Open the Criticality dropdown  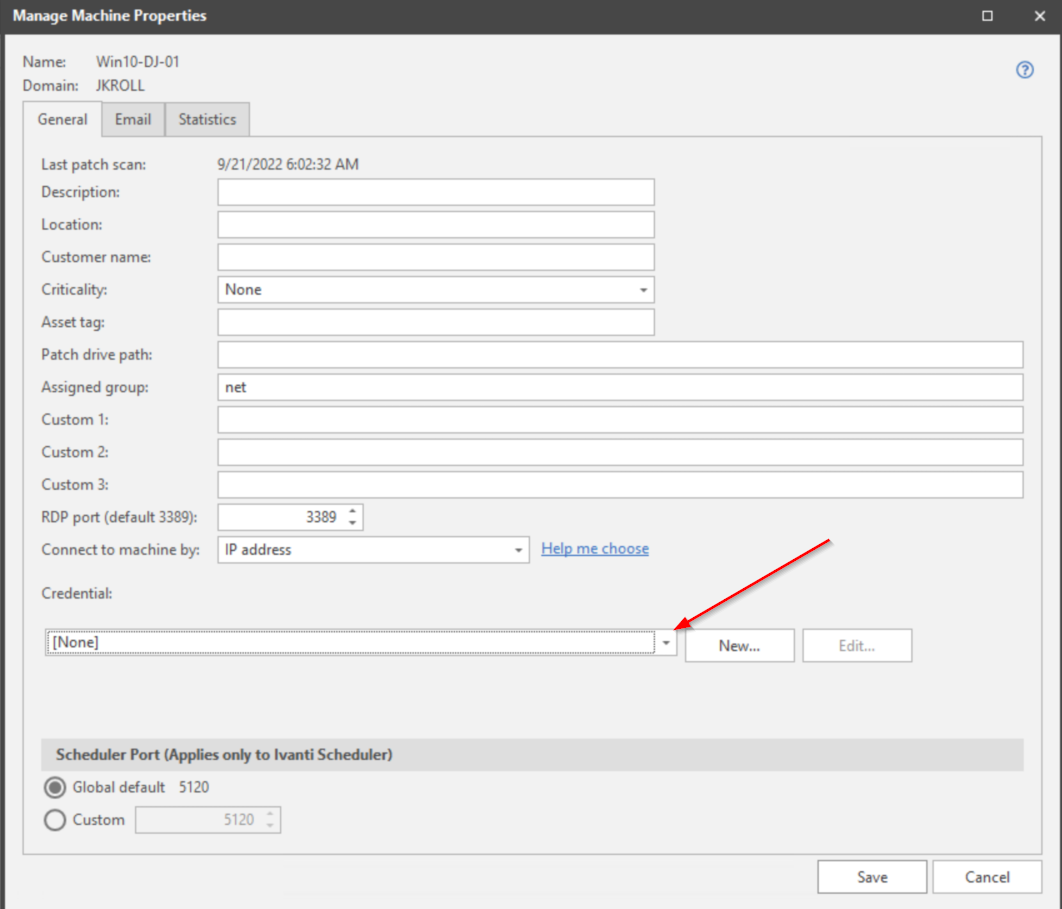[643, 289]
